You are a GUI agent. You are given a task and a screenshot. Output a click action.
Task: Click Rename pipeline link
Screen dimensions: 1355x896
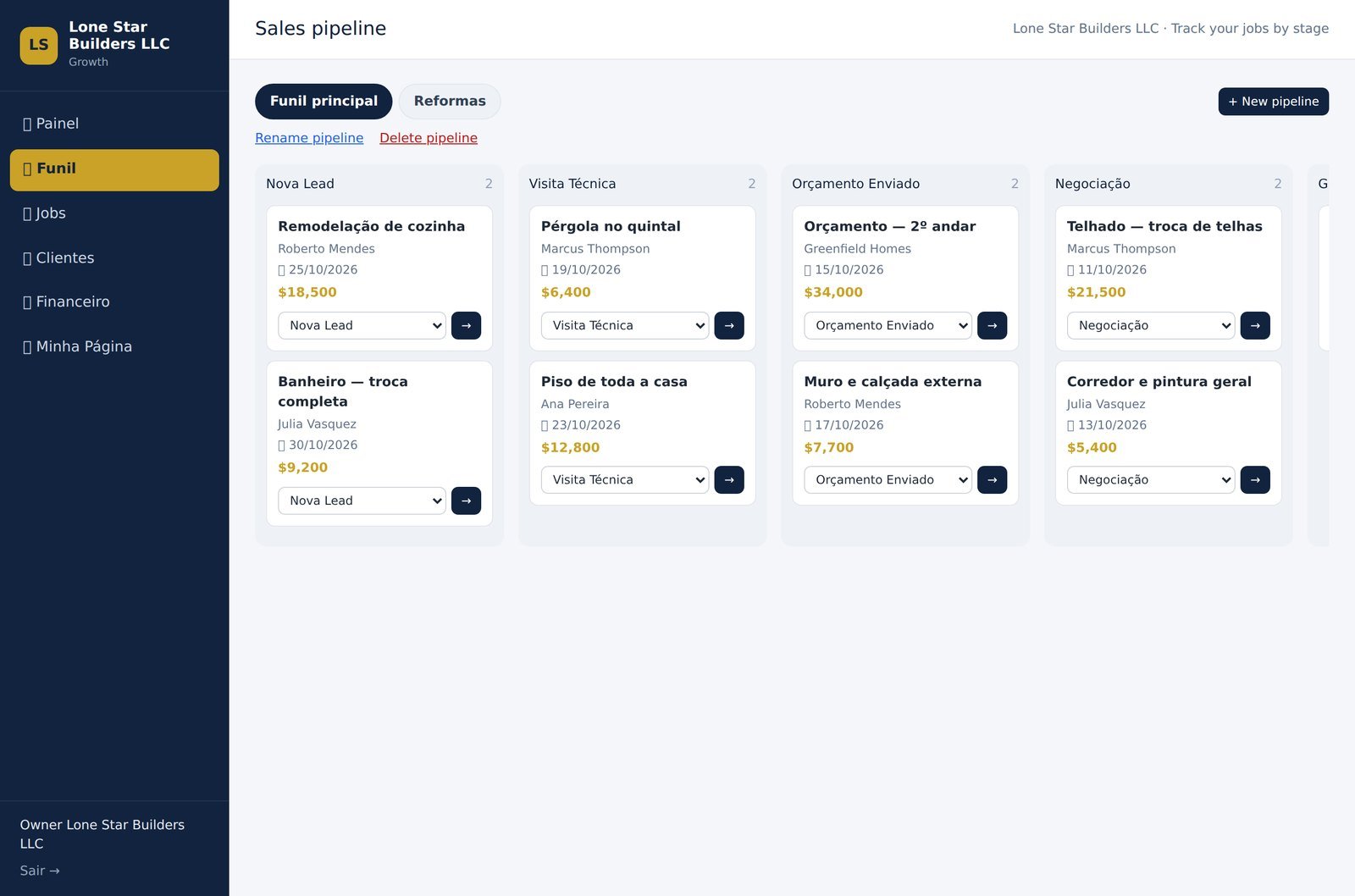pos(309,138)
